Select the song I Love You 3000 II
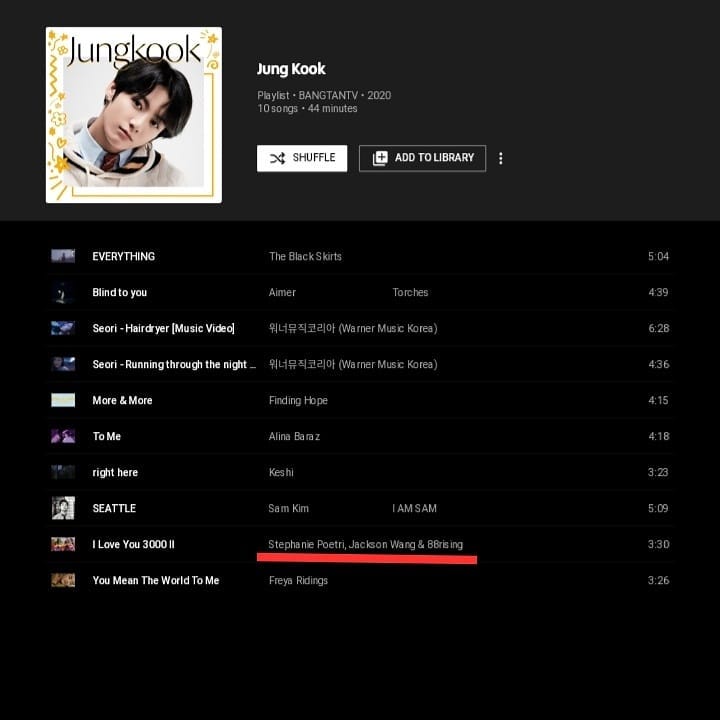The height and width of the screenshot is (720, 720). coord(133,545)
